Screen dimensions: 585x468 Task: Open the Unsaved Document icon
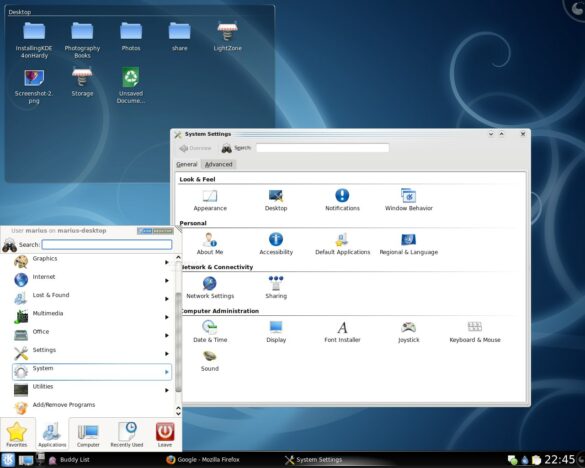tap(131, 85)
